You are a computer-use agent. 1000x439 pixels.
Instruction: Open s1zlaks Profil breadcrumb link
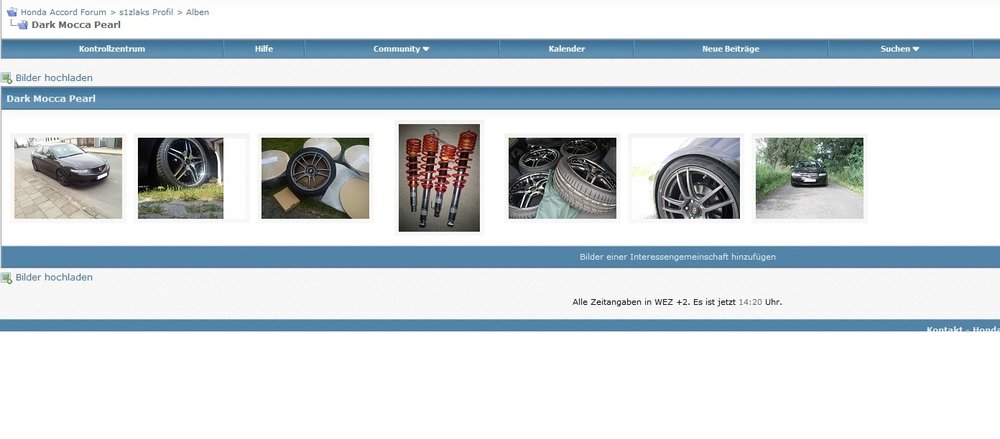point(146,12)
